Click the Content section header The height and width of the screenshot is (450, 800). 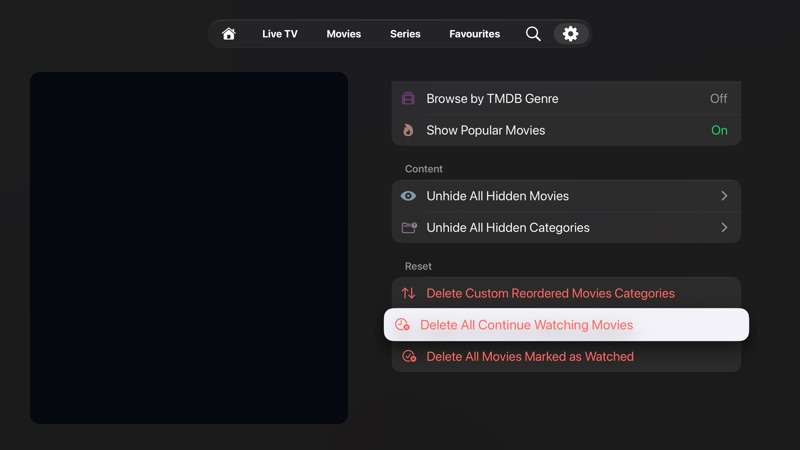tap(423, 169)
